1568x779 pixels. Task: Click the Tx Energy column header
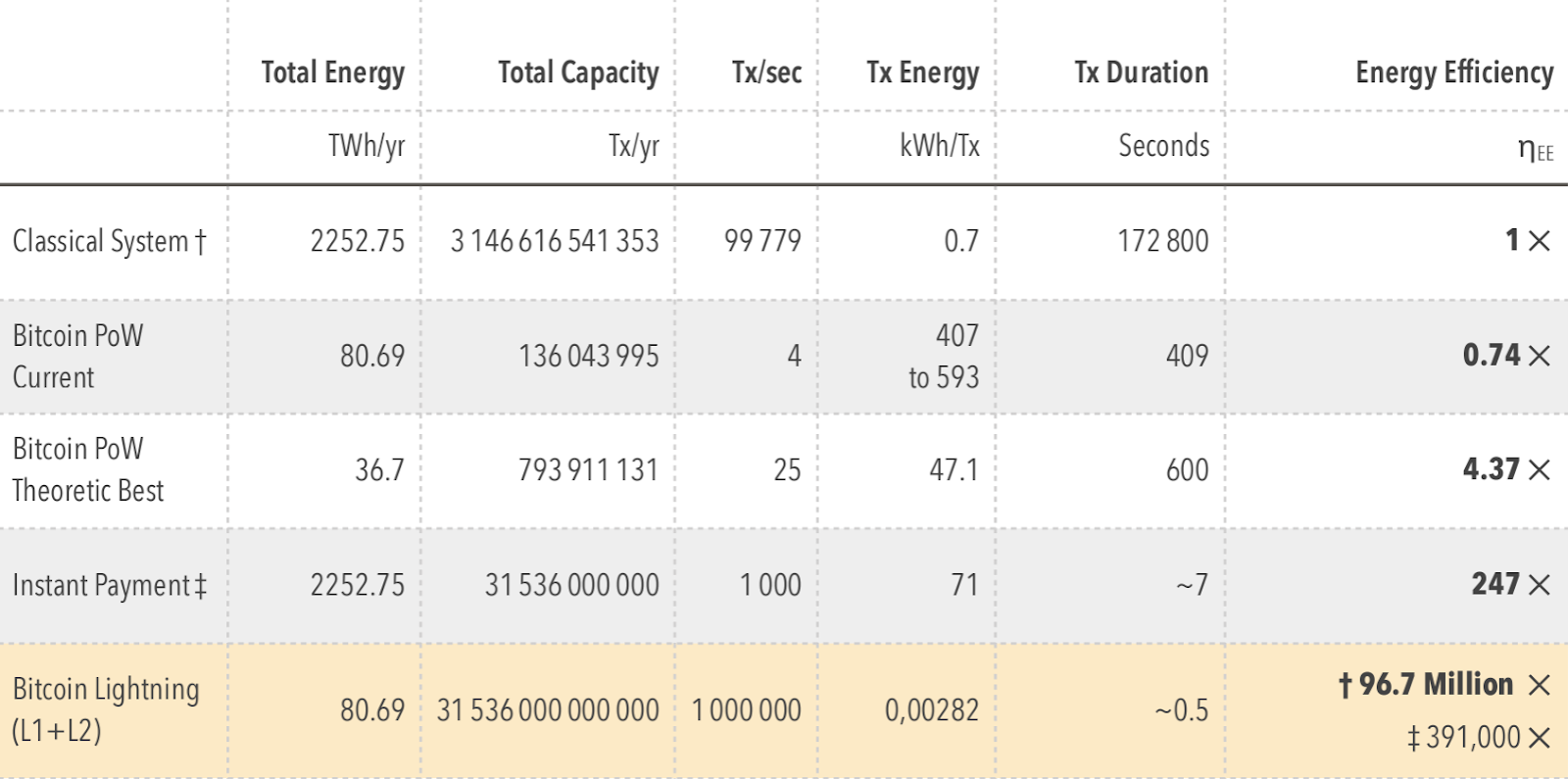[x=922, y=73]
